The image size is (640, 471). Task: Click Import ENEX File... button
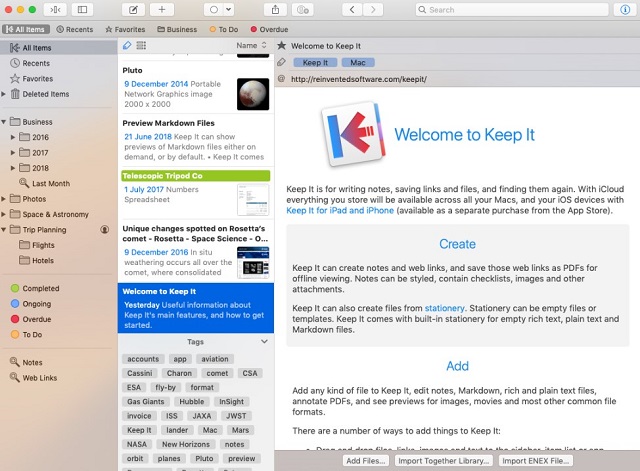click(536, 461)
